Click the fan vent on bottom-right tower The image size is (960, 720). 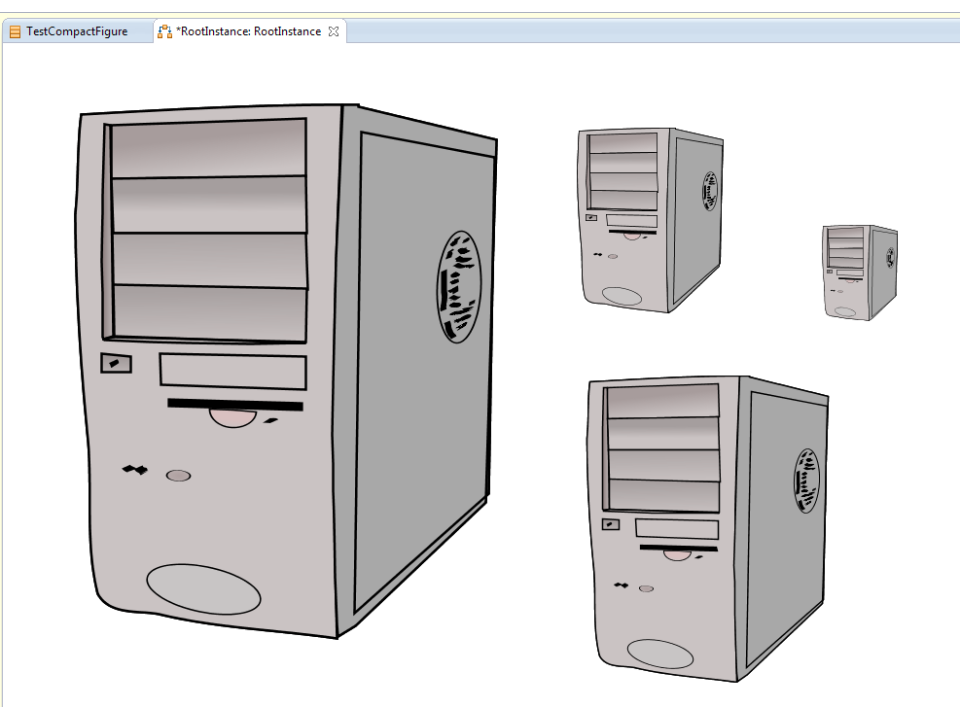click(x=806, y=480)
